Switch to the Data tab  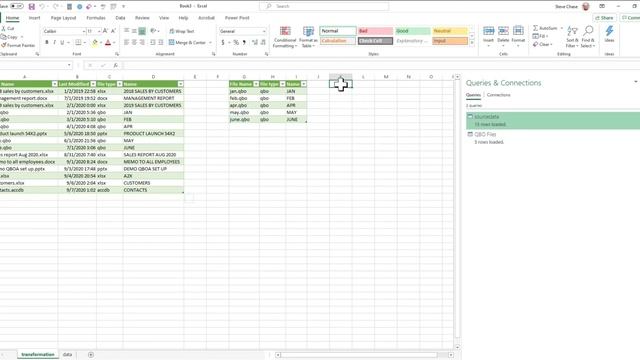click(x=120, y=18)
